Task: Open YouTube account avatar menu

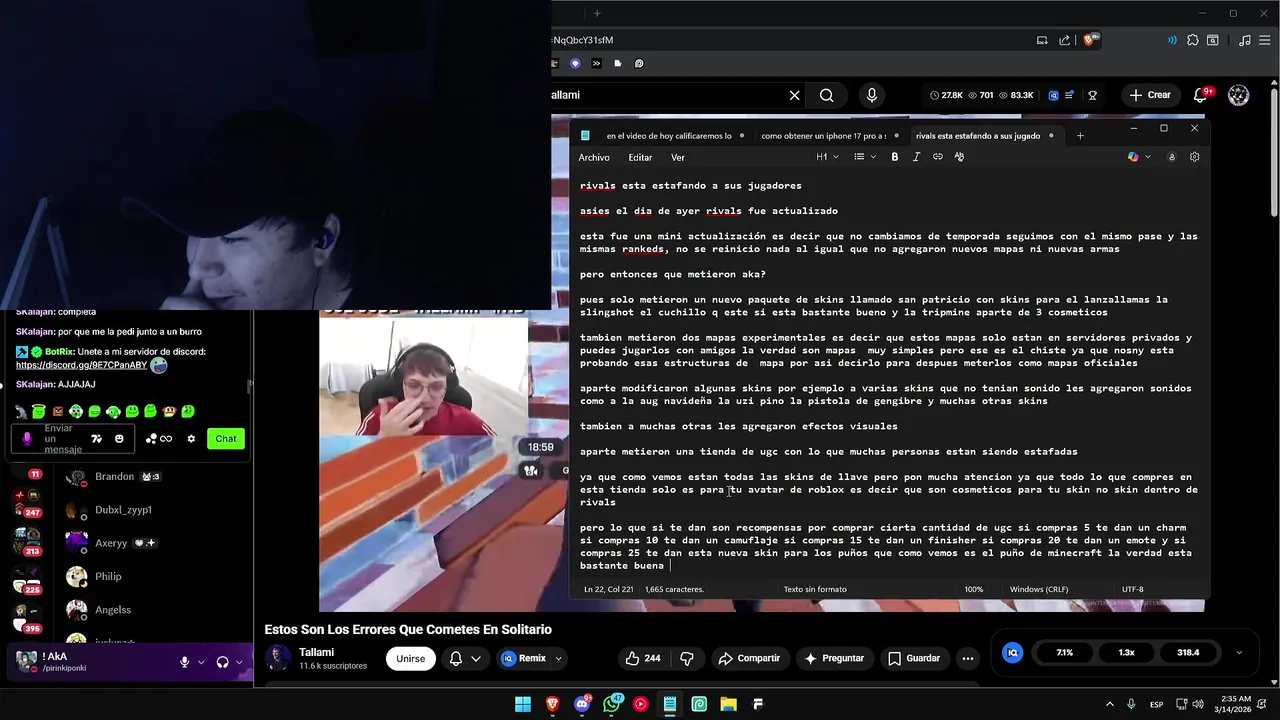Action: click(1238, 95)
